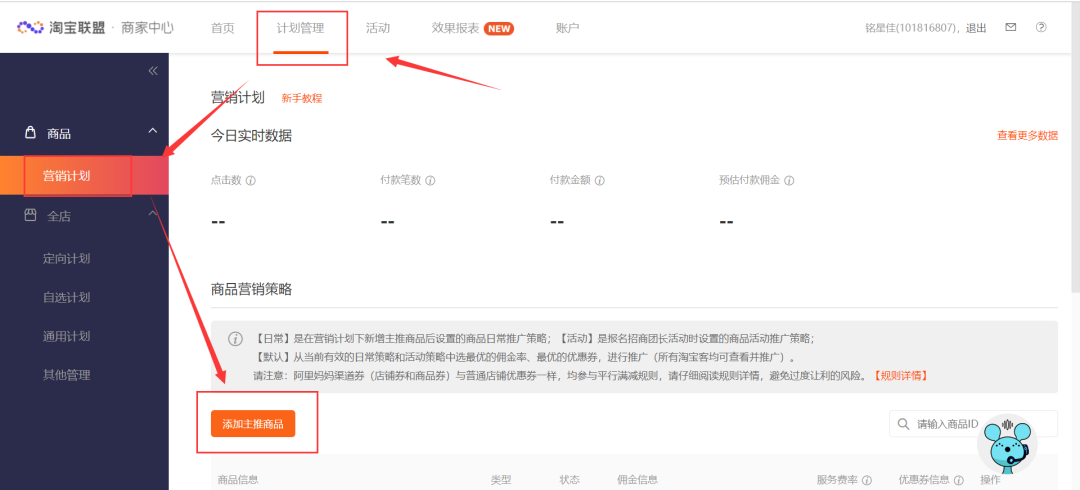
Task: Switch to the 计划管理 tab
Action: tap(301, 27)
